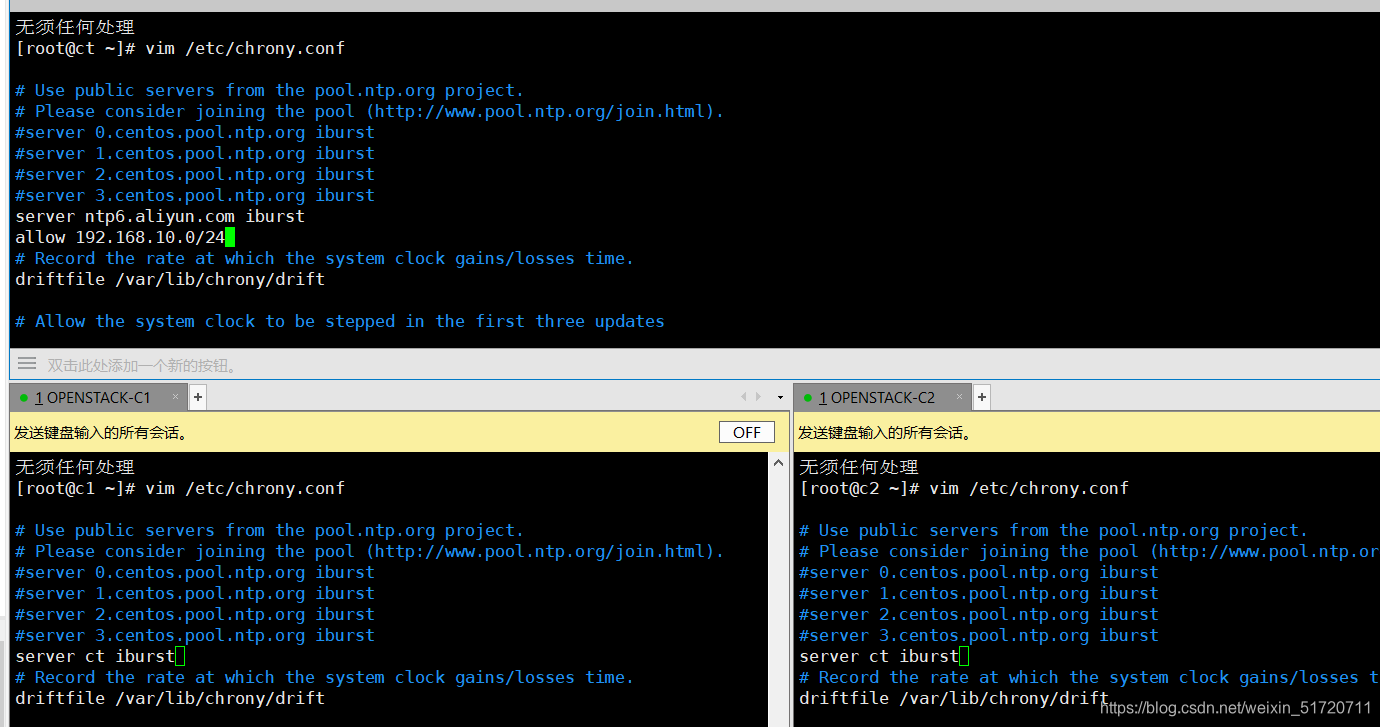Click '#server 2.centos.pool.ntp.org iburst' in c2 terminal

coord(979,614)
